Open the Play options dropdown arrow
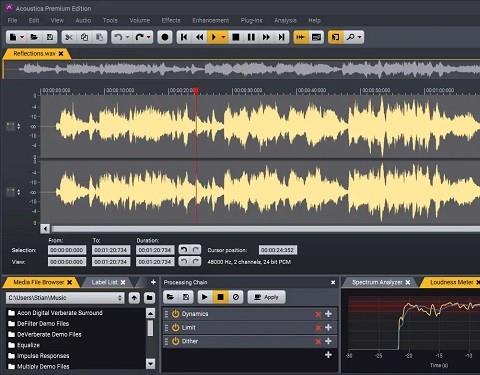This screenshot has height=375, width=480. tap(223, 37)
